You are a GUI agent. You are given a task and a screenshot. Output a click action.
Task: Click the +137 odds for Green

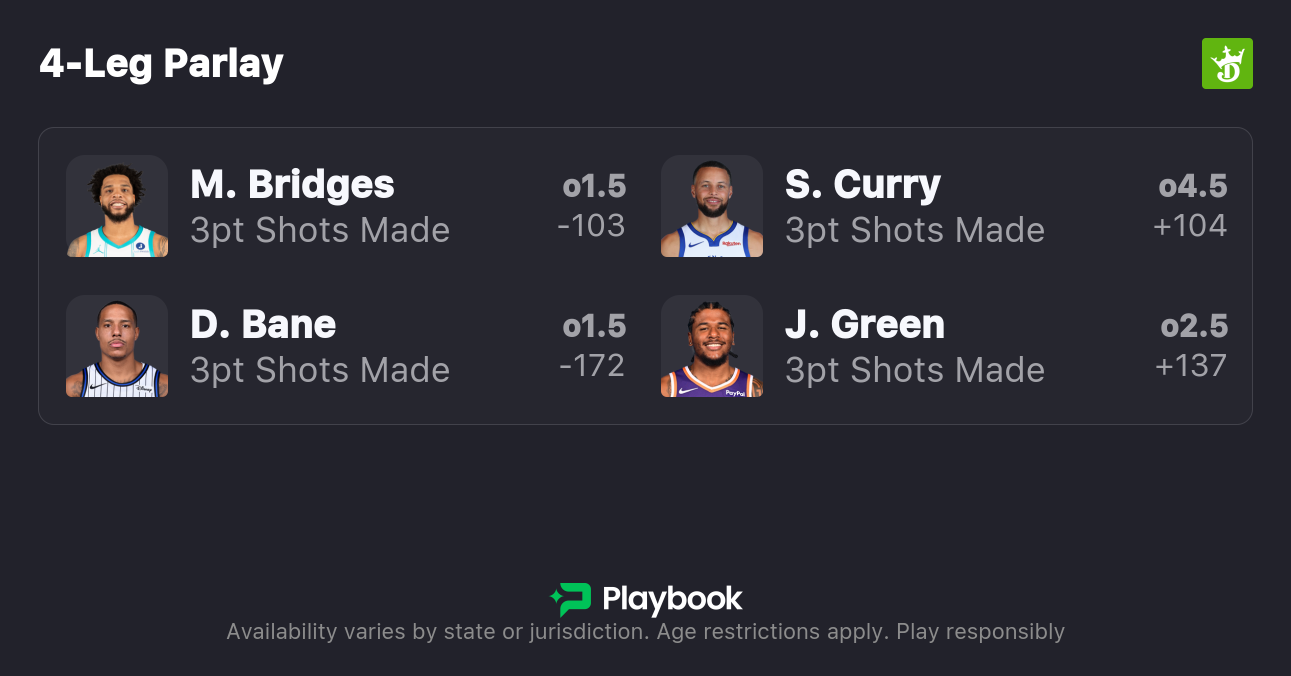tap(1190, 366)
